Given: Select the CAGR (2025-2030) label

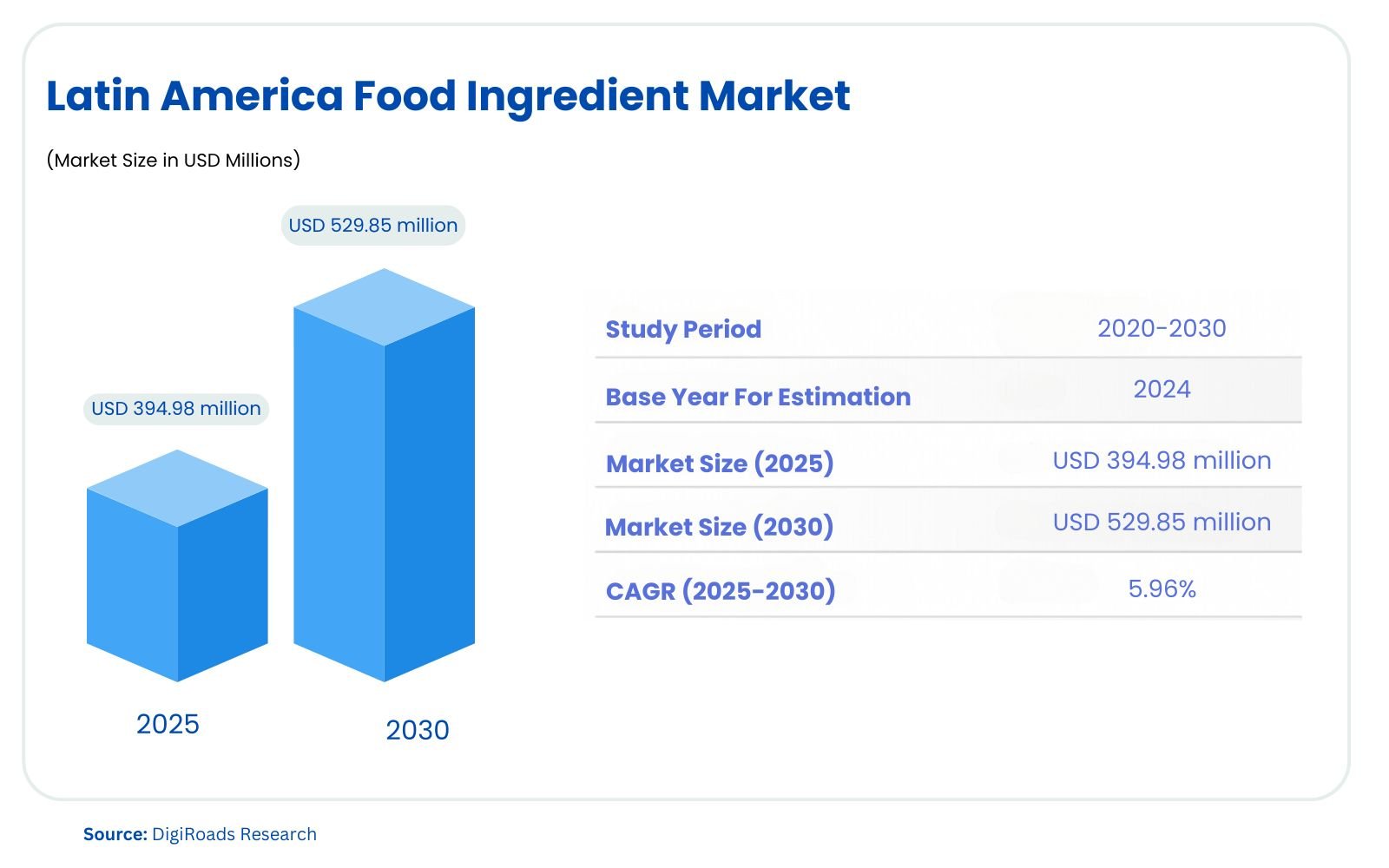Looking at the screenshot, I should 721,591.
